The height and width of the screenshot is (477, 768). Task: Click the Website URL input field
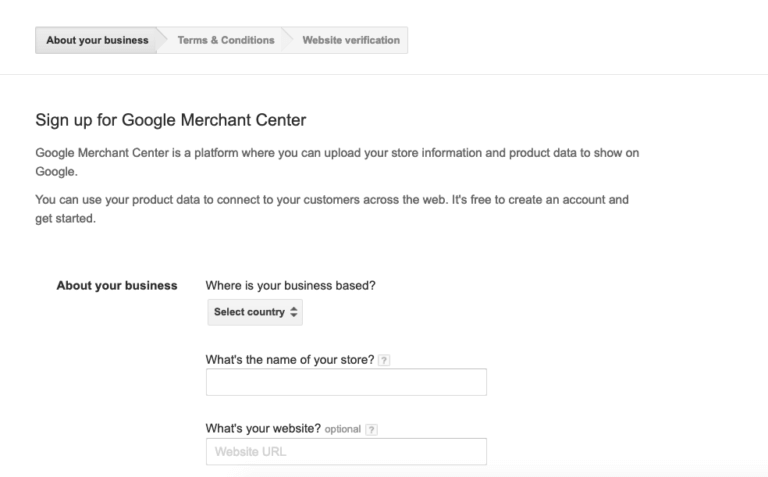346,452
